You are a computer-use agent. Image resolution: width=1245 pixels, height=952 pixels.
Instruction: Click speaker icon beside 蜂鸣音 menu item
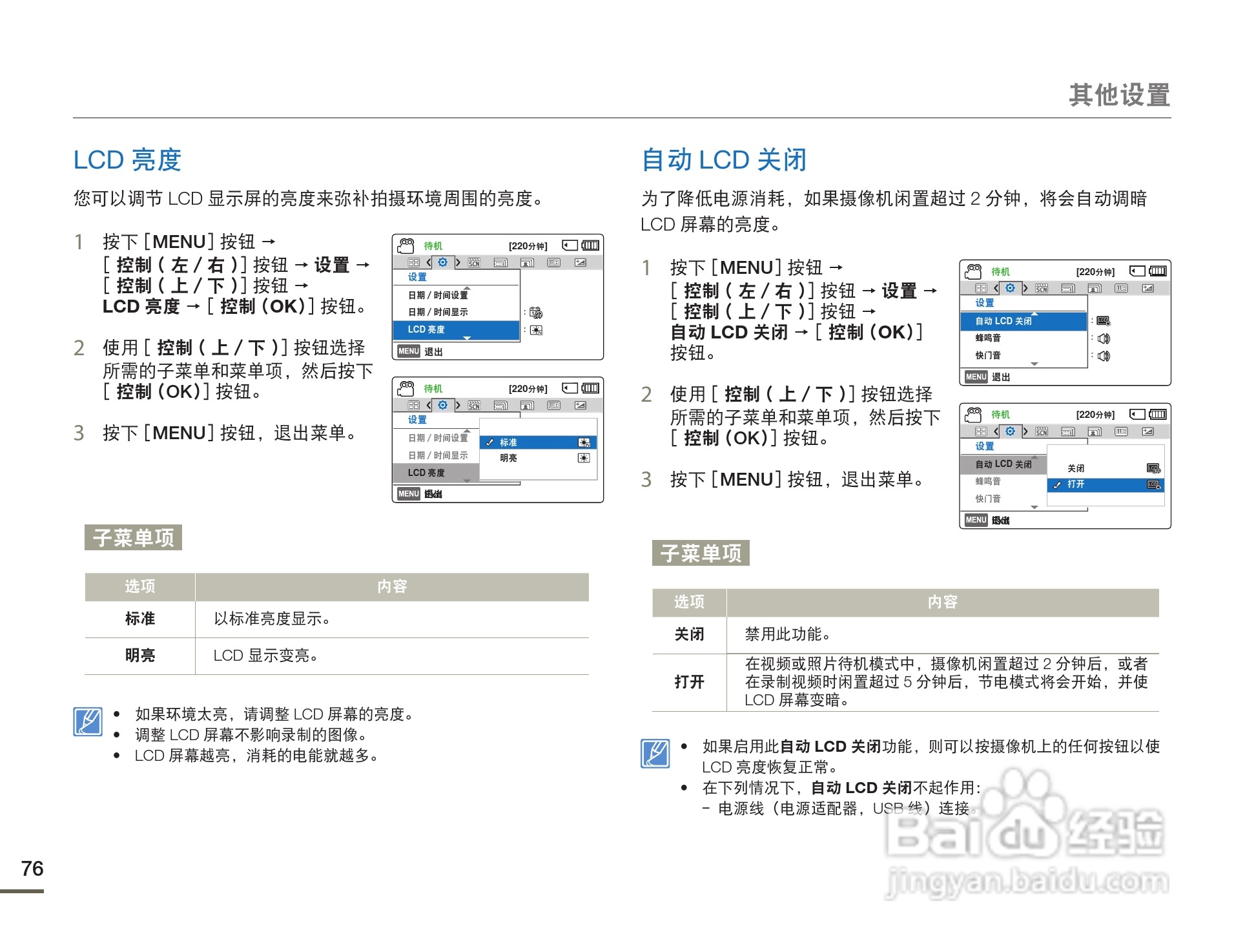(x=1104, y=338)
